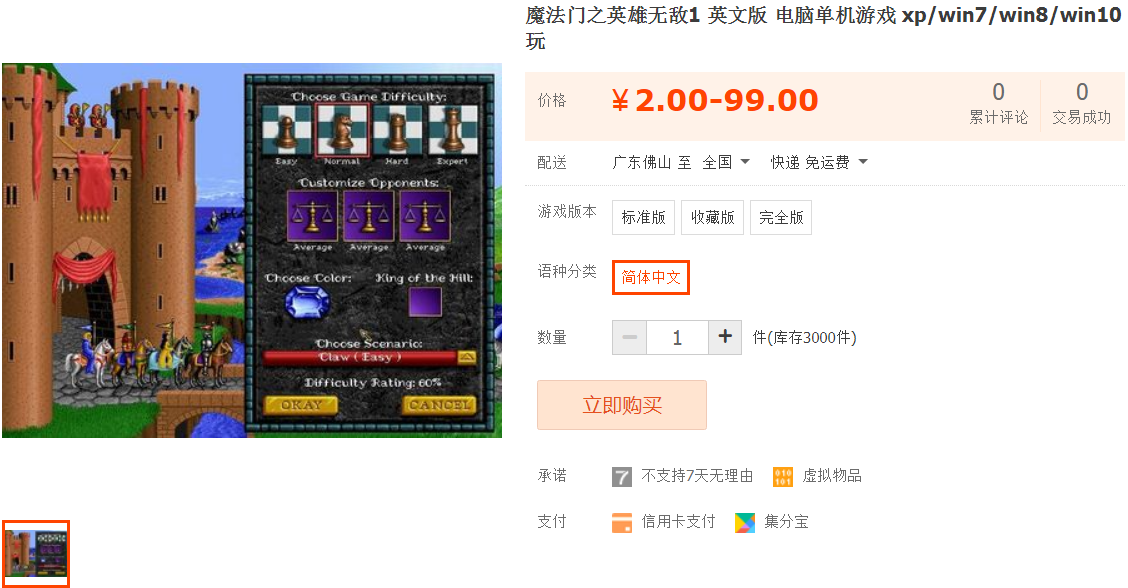Click the first Average opponent scales icon
This screenshot has height=588, width=1128.
(x=312, y=216)
